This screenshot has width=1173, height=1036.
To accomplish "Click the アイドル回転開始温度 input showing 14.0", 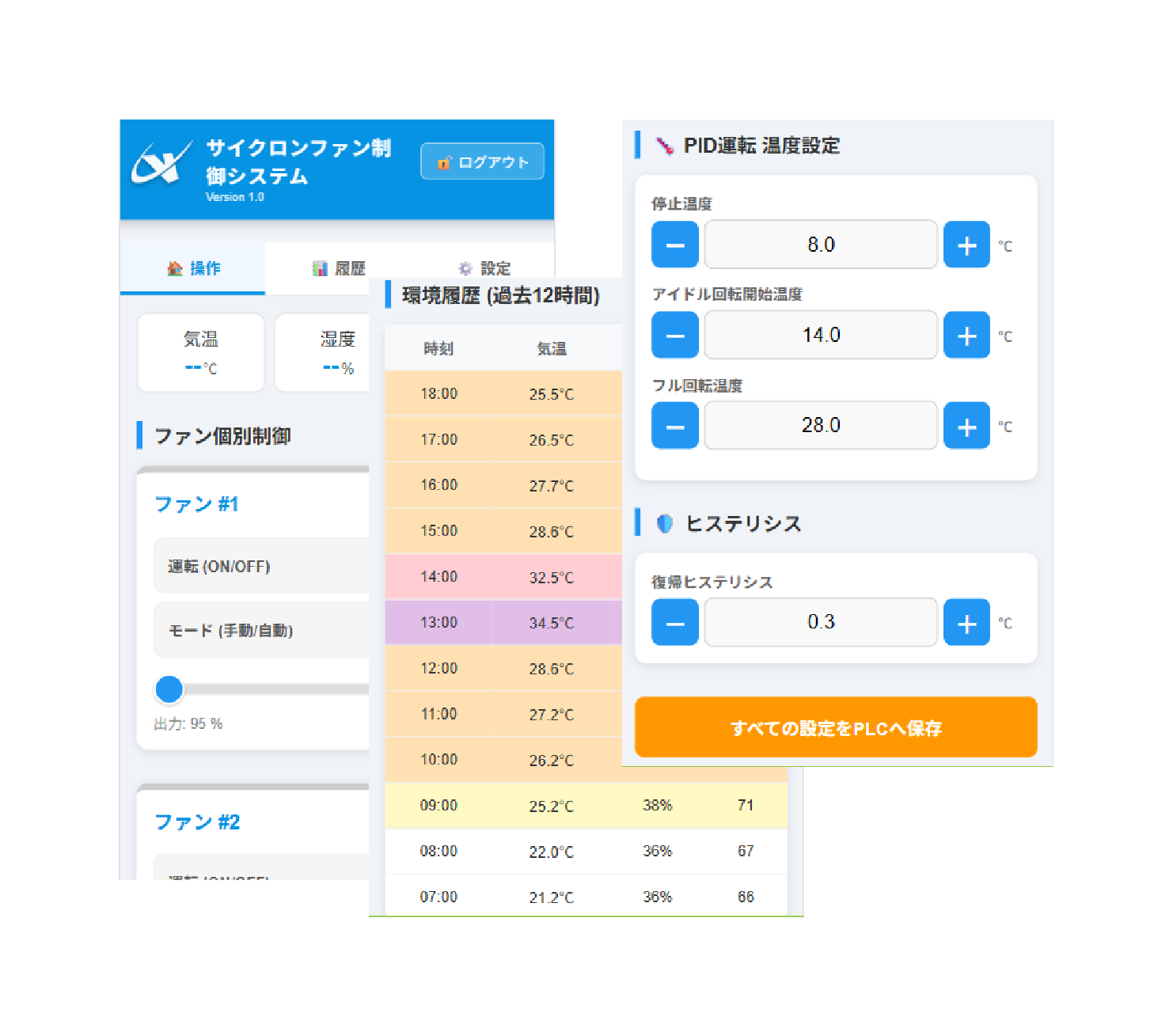I will pyautogui.click(x=821, y=336).
